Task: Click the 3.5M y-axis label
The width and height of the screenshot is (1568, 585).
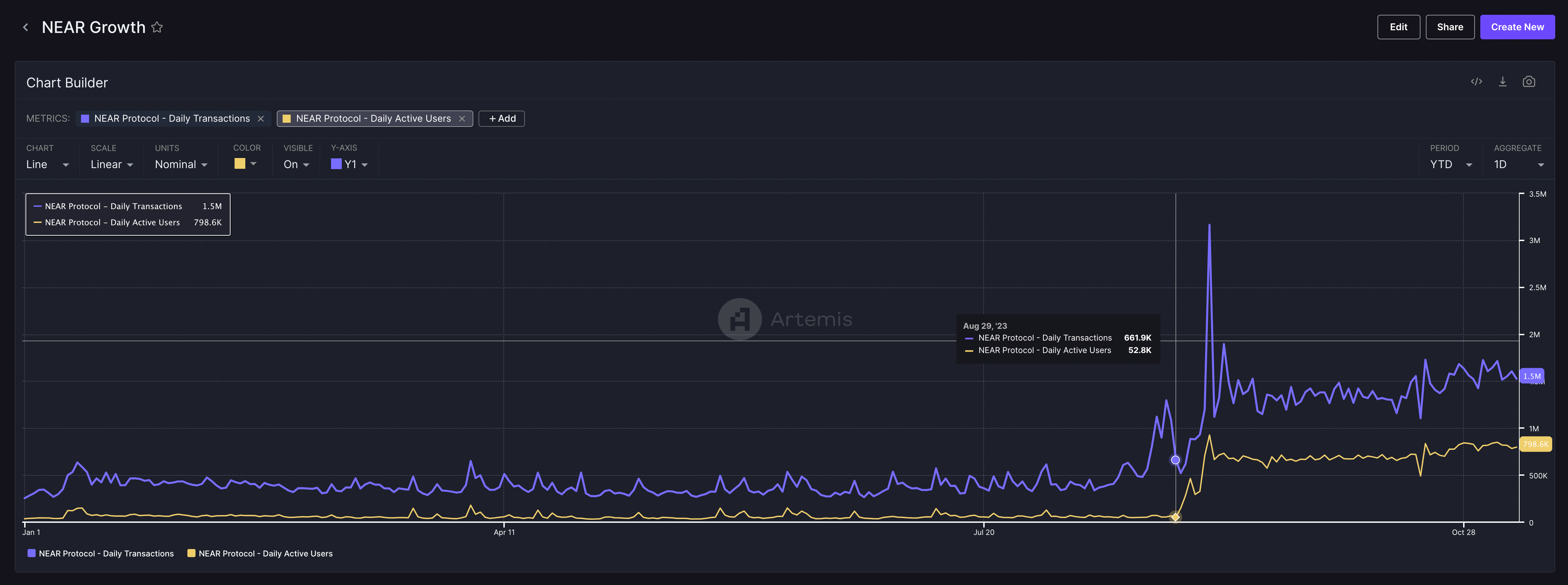Action: [x=1537, y=194]
